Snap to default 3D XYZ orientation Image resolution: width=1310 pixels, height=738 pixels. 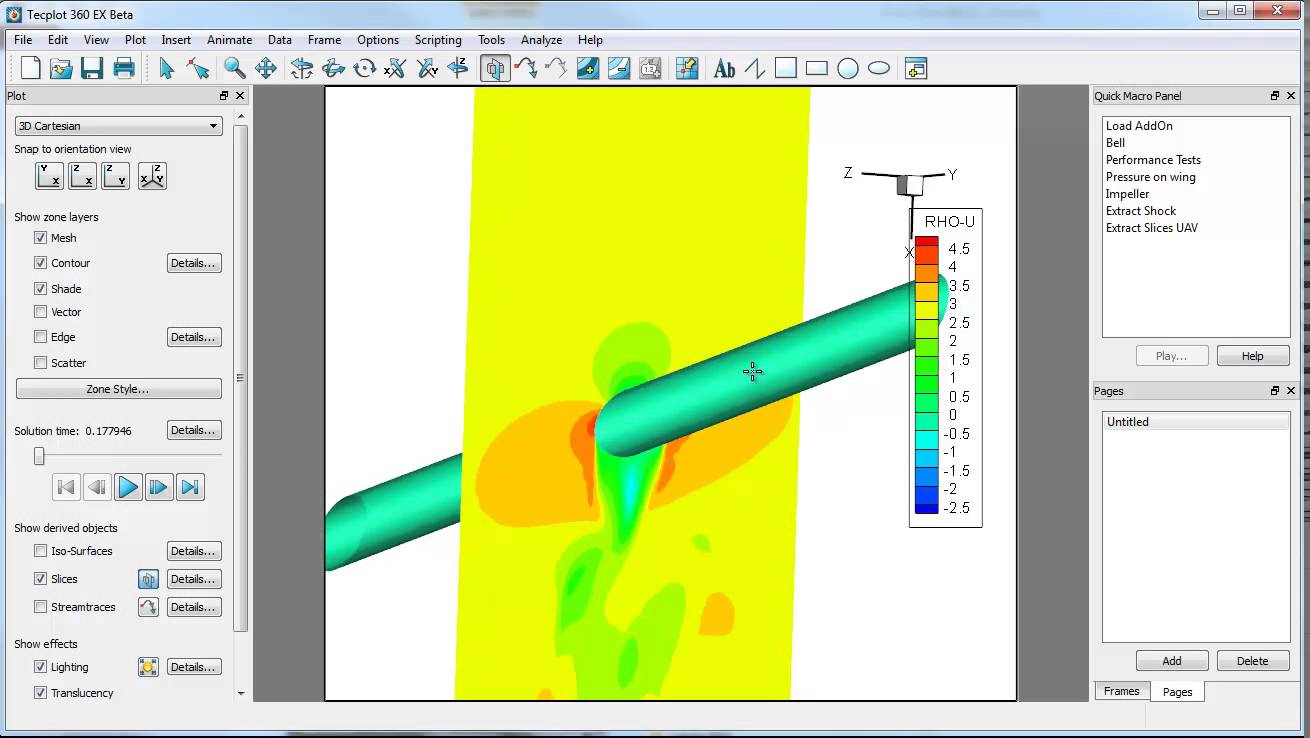(x=152, y=176)
